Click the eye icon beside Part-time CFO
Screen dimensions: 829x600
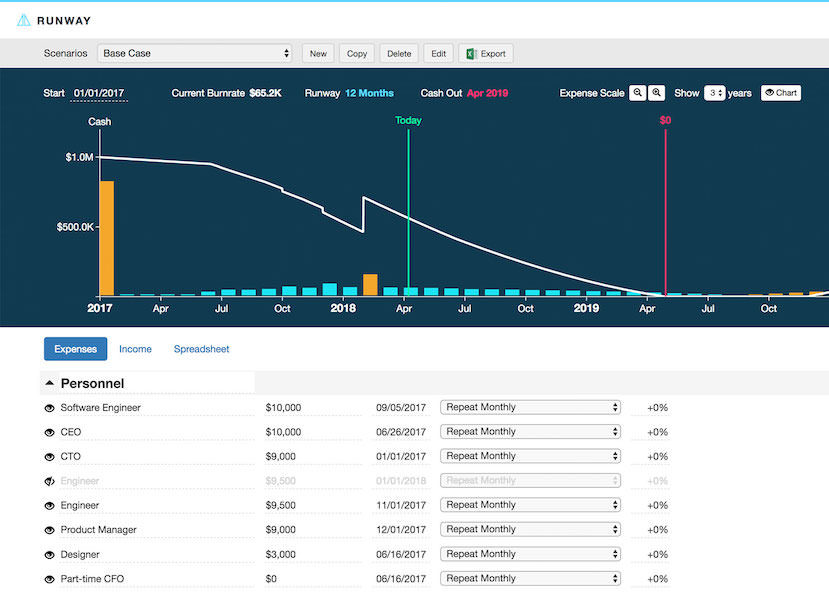(x=49, y=579)
